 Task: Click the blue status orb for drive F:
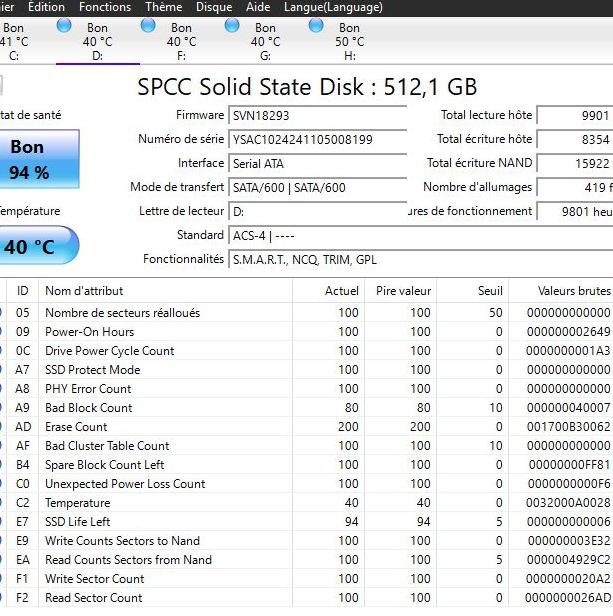148,26
